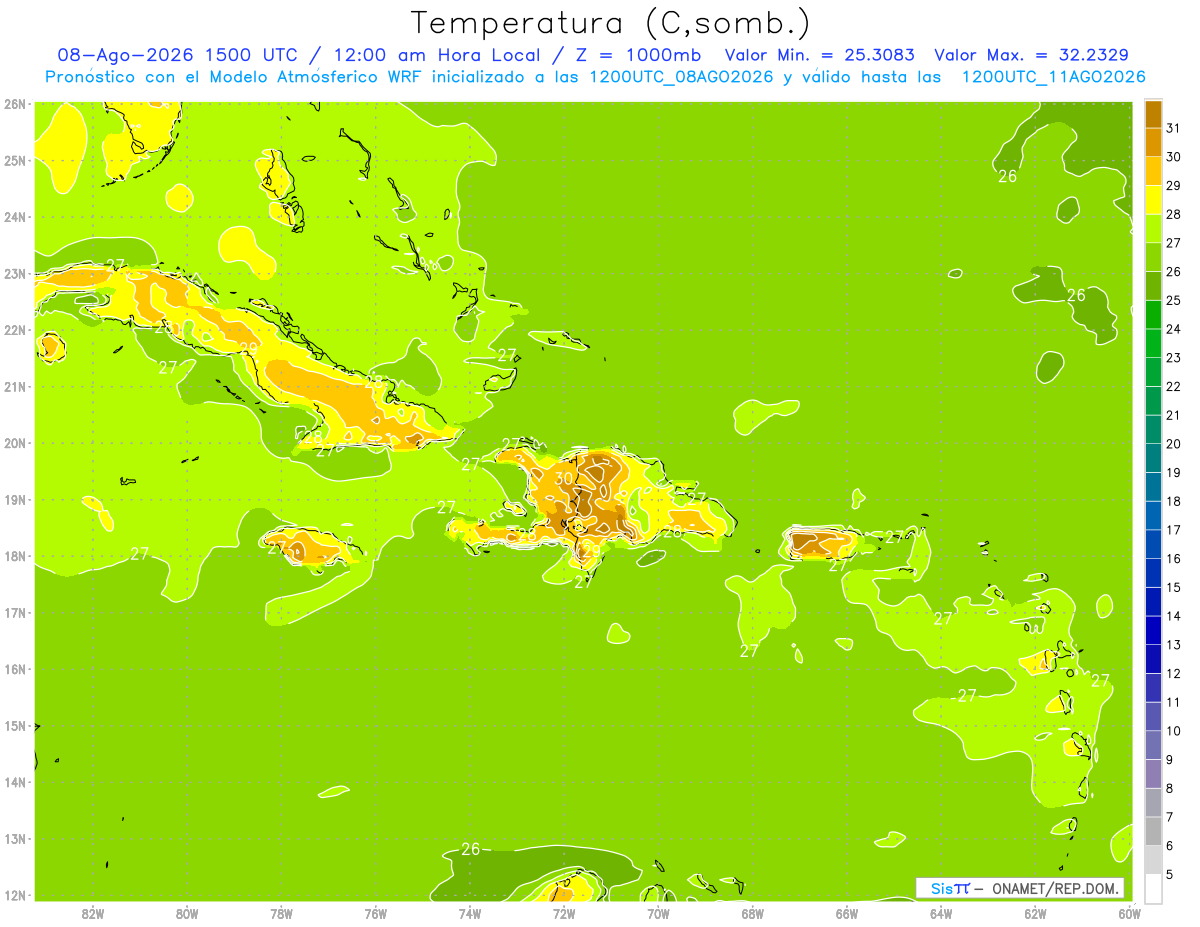This screenshot has width=1200, height=927.
Task: Click the "ONAMET/REP.DOM." credit label
Action: [1057, 888]
